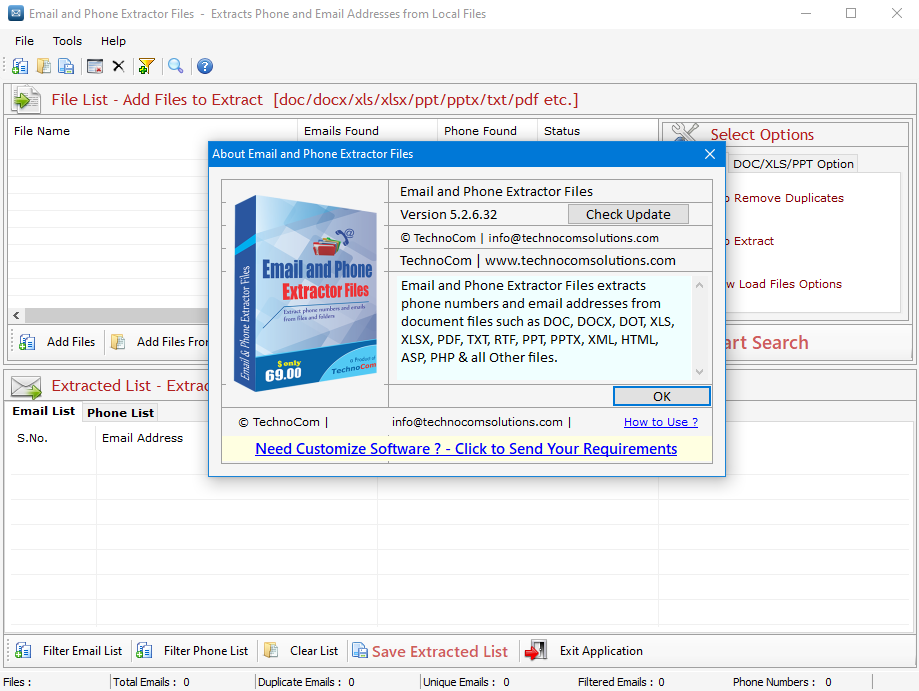Click the app icon in title bar
Viewport: 919px width, 691px height.
[16, 13]
